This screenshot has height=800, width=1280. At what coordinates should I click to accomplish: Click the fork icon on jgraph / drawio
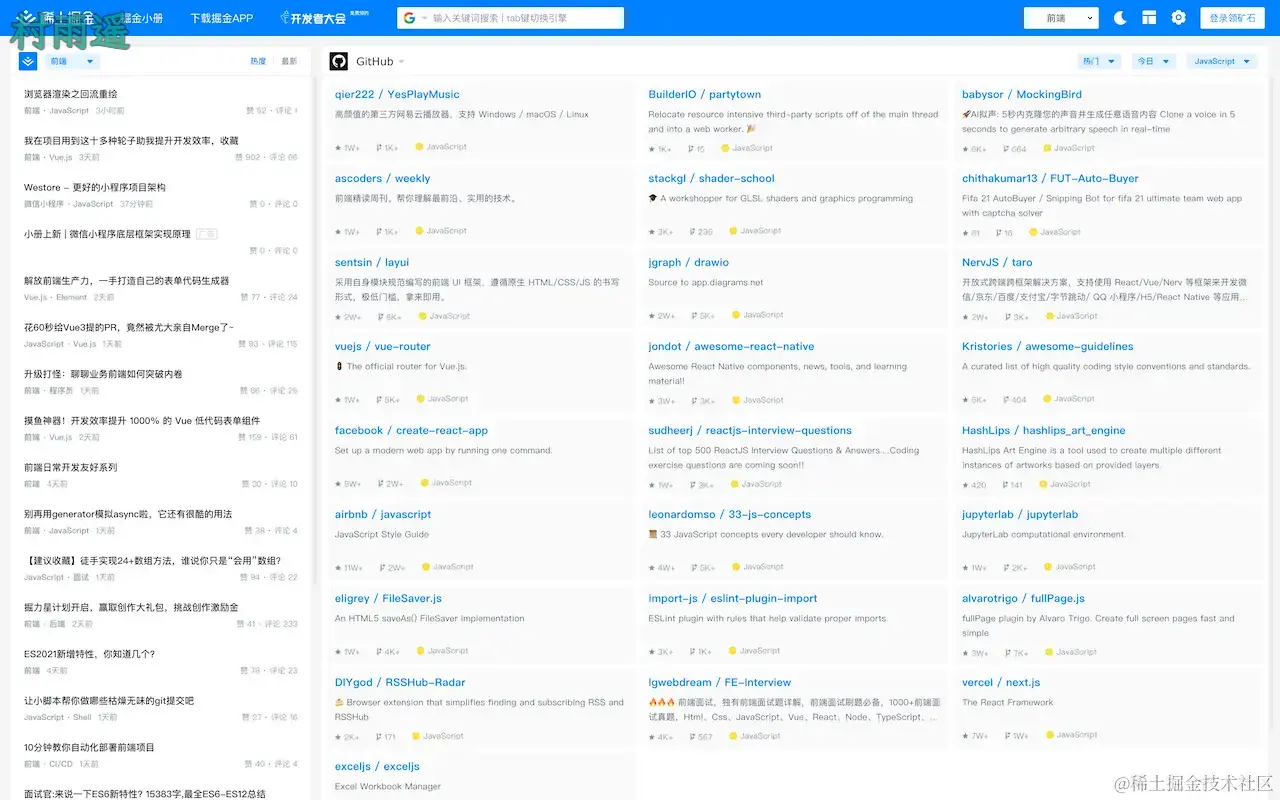pos(694,316)
